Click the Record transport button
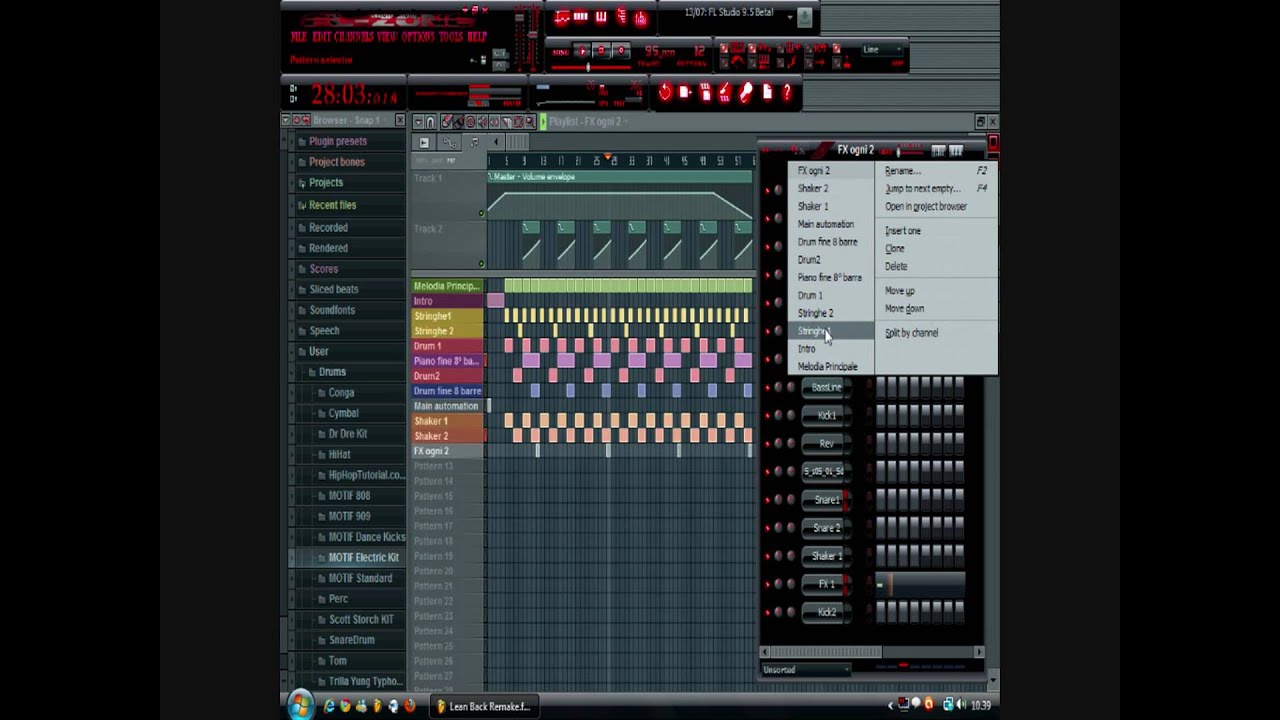Viewport: 1280px width, 720px height. (x=619, y=51)
